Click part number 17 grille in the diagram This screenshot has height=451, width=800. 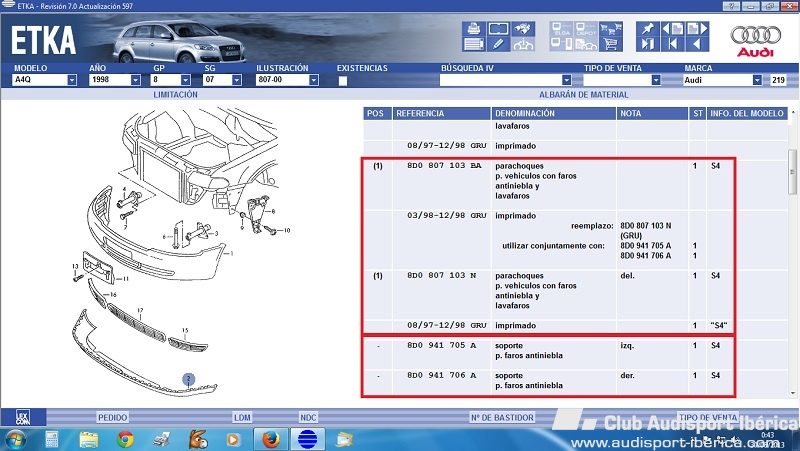tap(139, 310)
